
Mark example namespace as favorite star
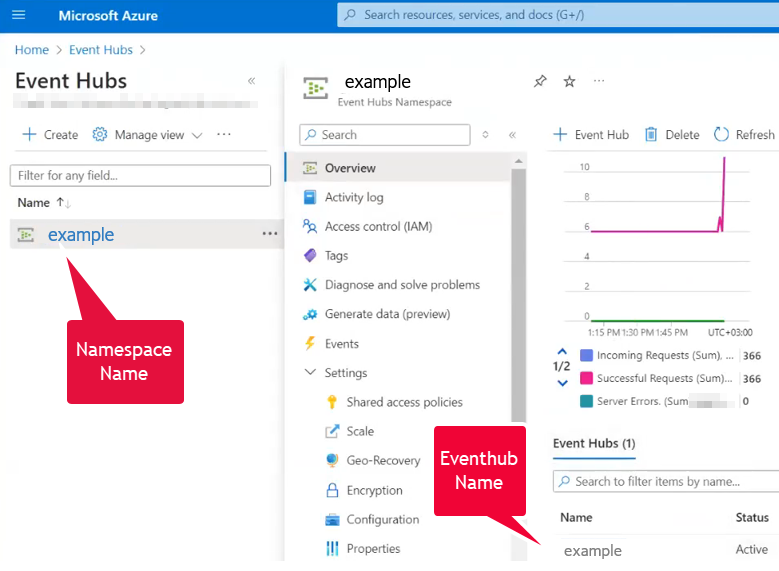pos(569,81)
